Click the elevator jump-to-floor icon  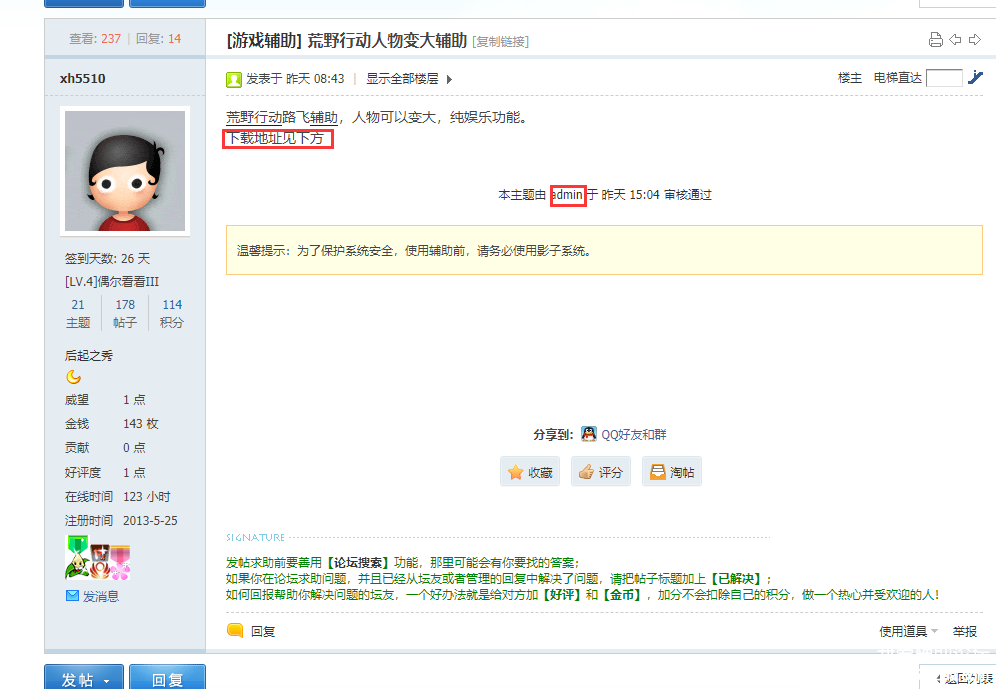(975, 77)
